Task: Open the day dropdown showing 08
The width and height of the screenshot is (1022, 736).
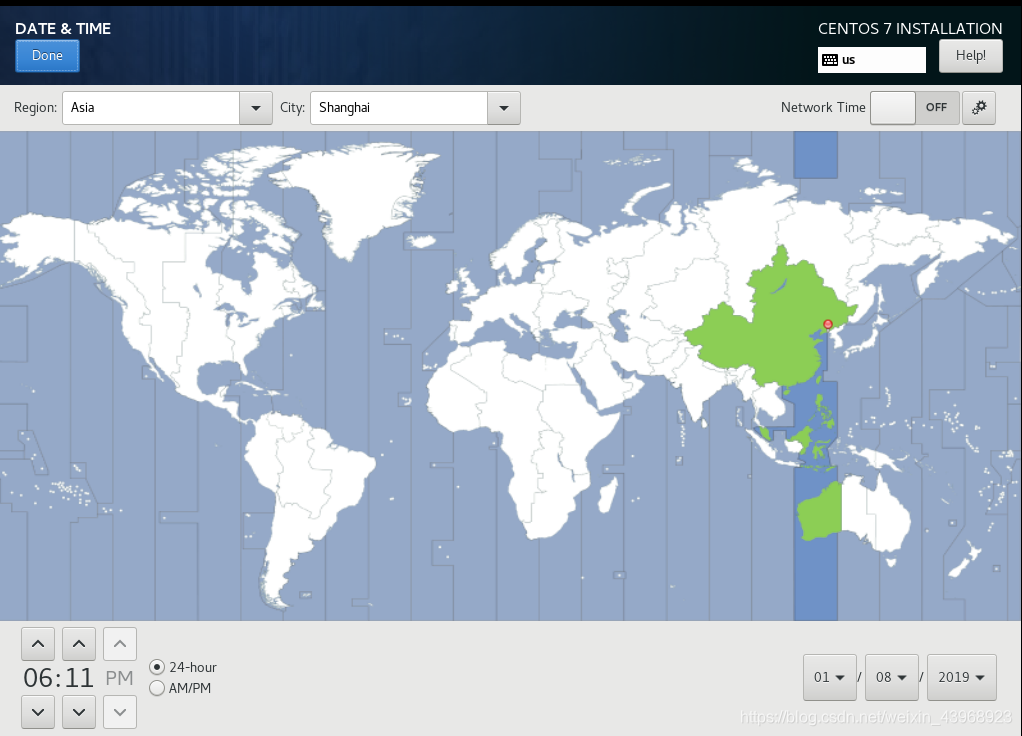Action: 892,677
